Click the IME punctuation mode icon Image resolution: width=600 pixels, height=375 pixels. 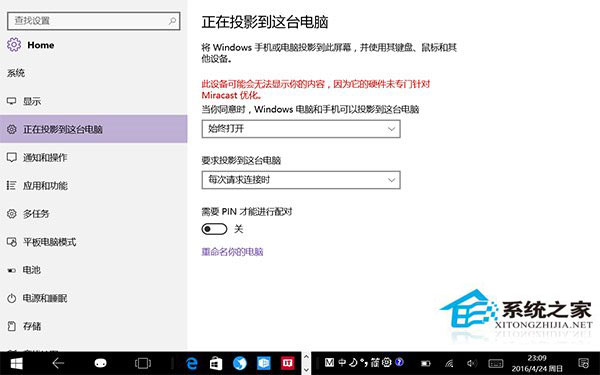click(x=363, y=362)
